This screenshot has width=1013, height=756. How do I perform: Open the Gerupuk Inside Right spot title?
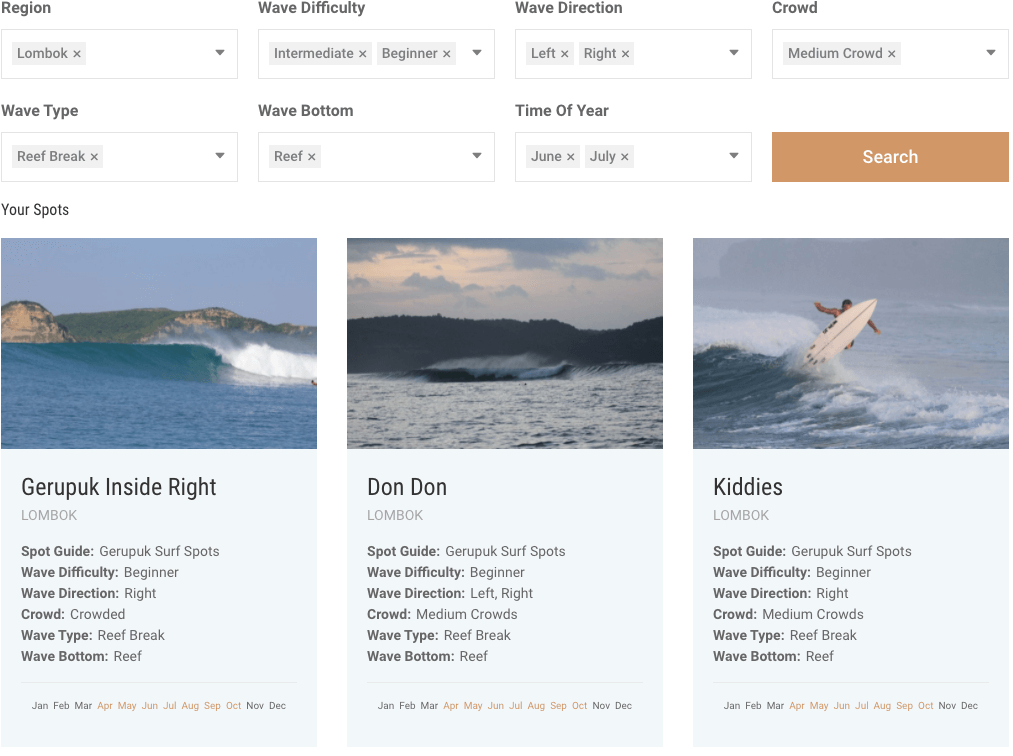(119, 487)
